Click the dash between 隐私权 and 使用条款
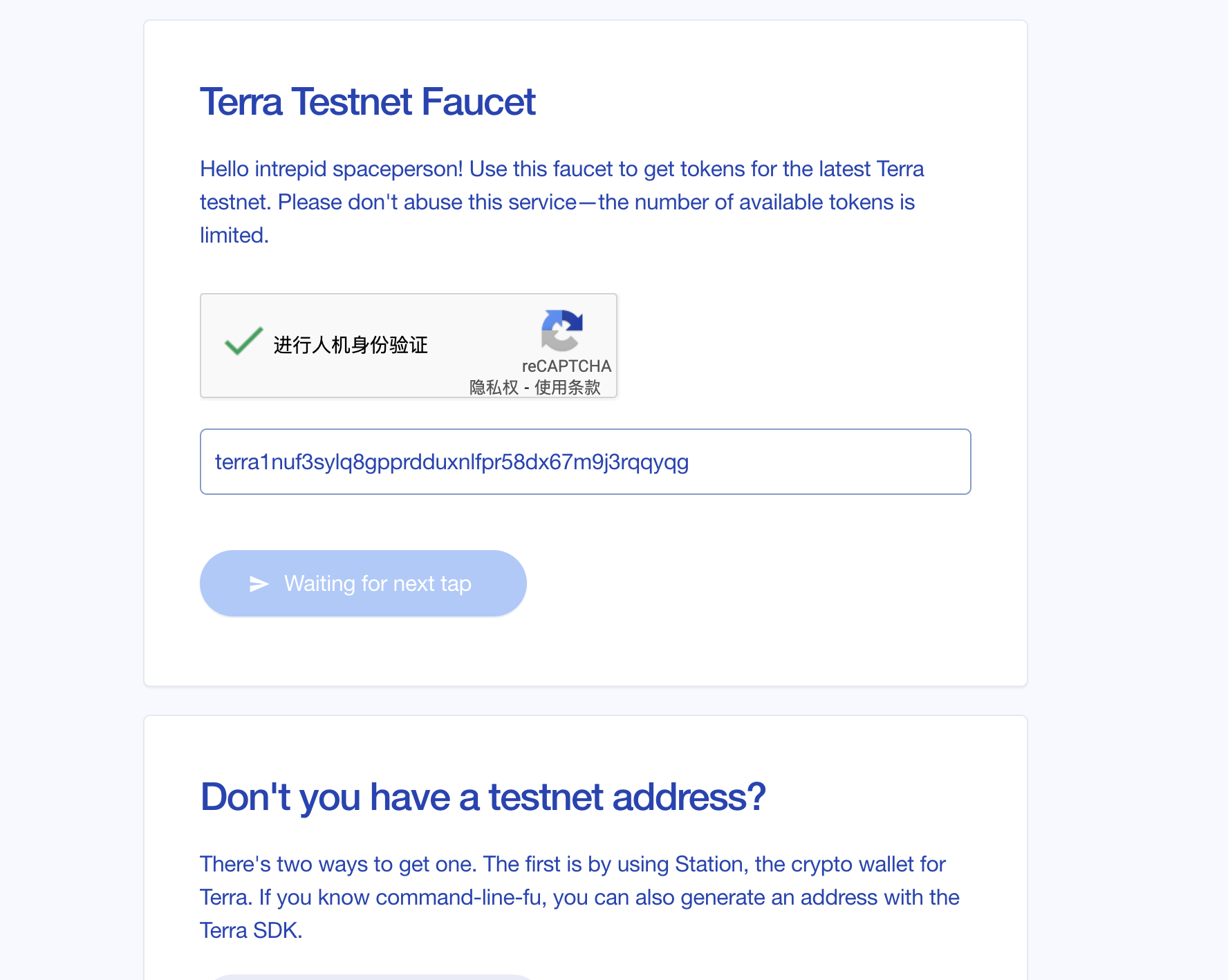Viewport: 1228px width, 980px height. tap(527, 388)
